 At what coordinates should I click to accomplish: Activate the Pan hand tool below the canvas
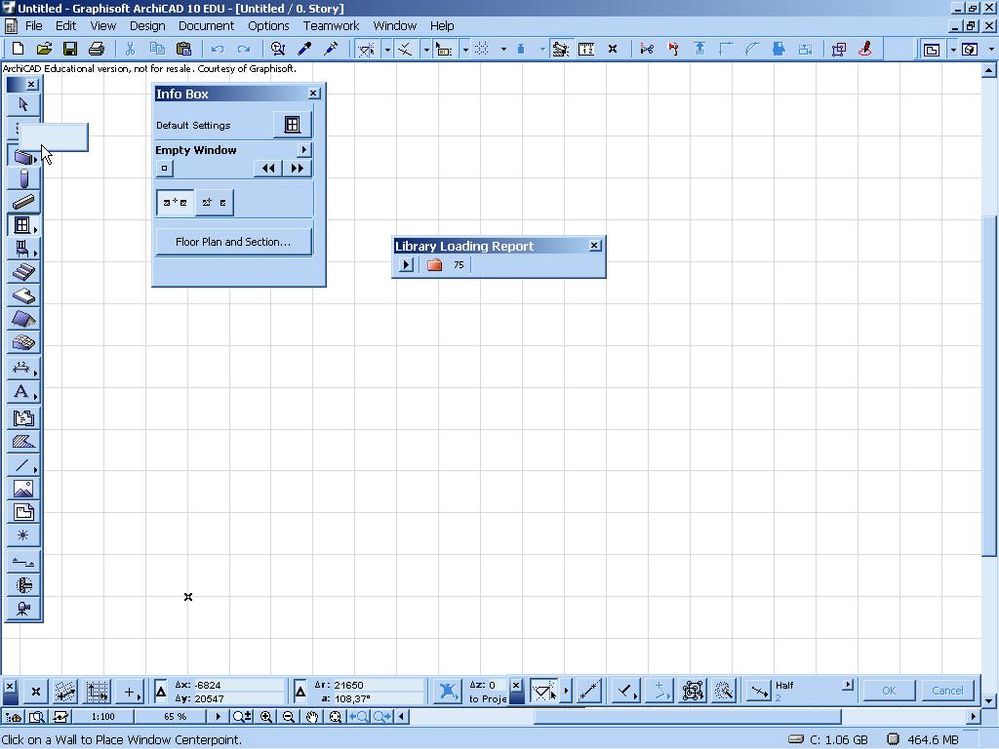[x=310, y=717]
